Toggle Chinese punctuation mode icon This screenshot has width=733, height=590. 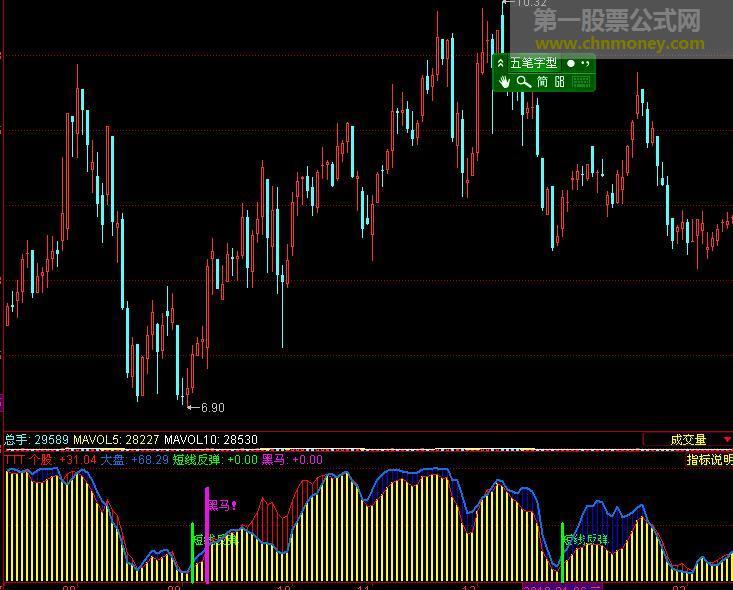(585, 63)
